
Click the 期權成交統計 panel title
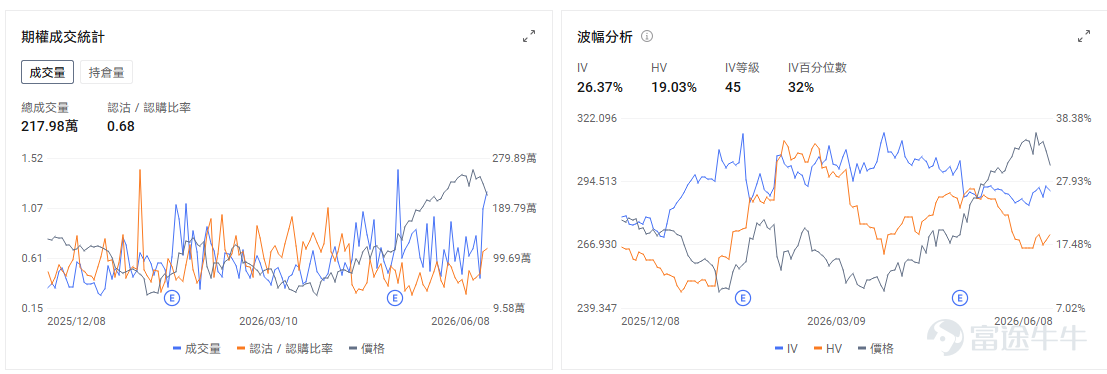point(64,36)
